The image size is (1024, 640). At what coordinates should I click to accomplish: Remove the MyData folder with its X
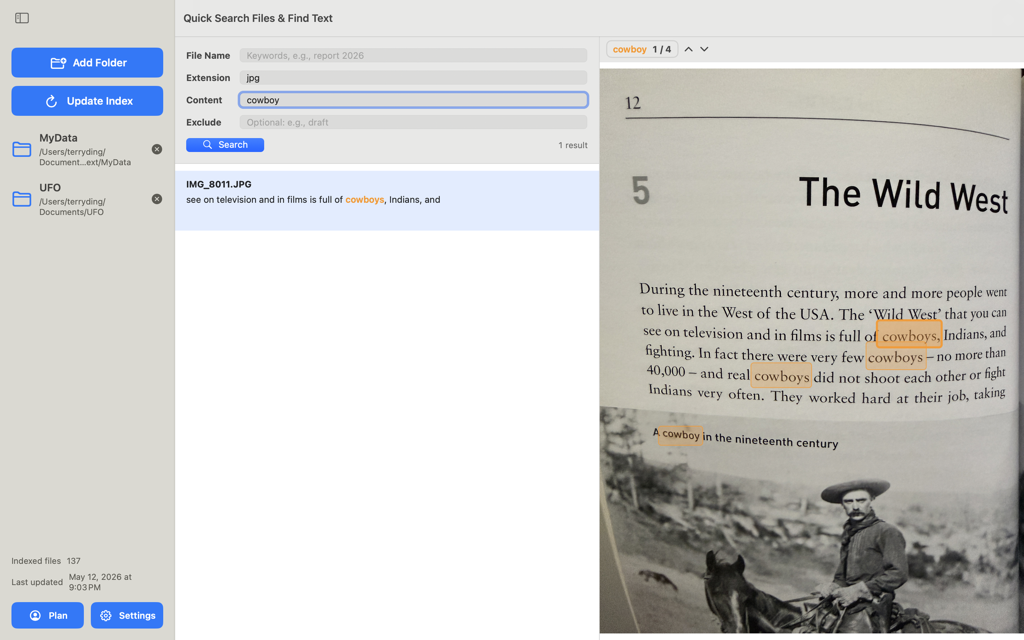point(157,149)
